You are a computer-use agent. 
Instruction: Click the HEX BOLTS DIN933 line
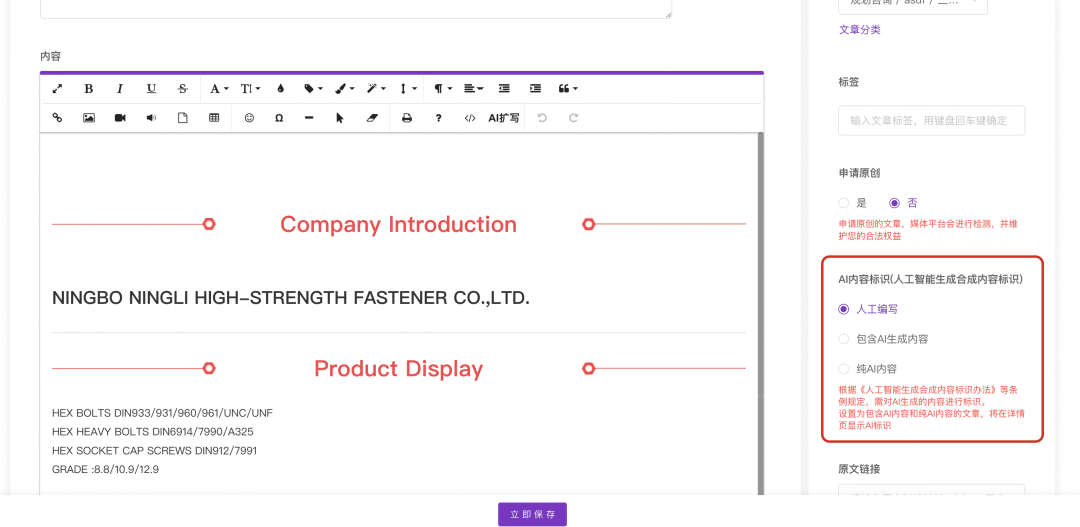point(163,413)
